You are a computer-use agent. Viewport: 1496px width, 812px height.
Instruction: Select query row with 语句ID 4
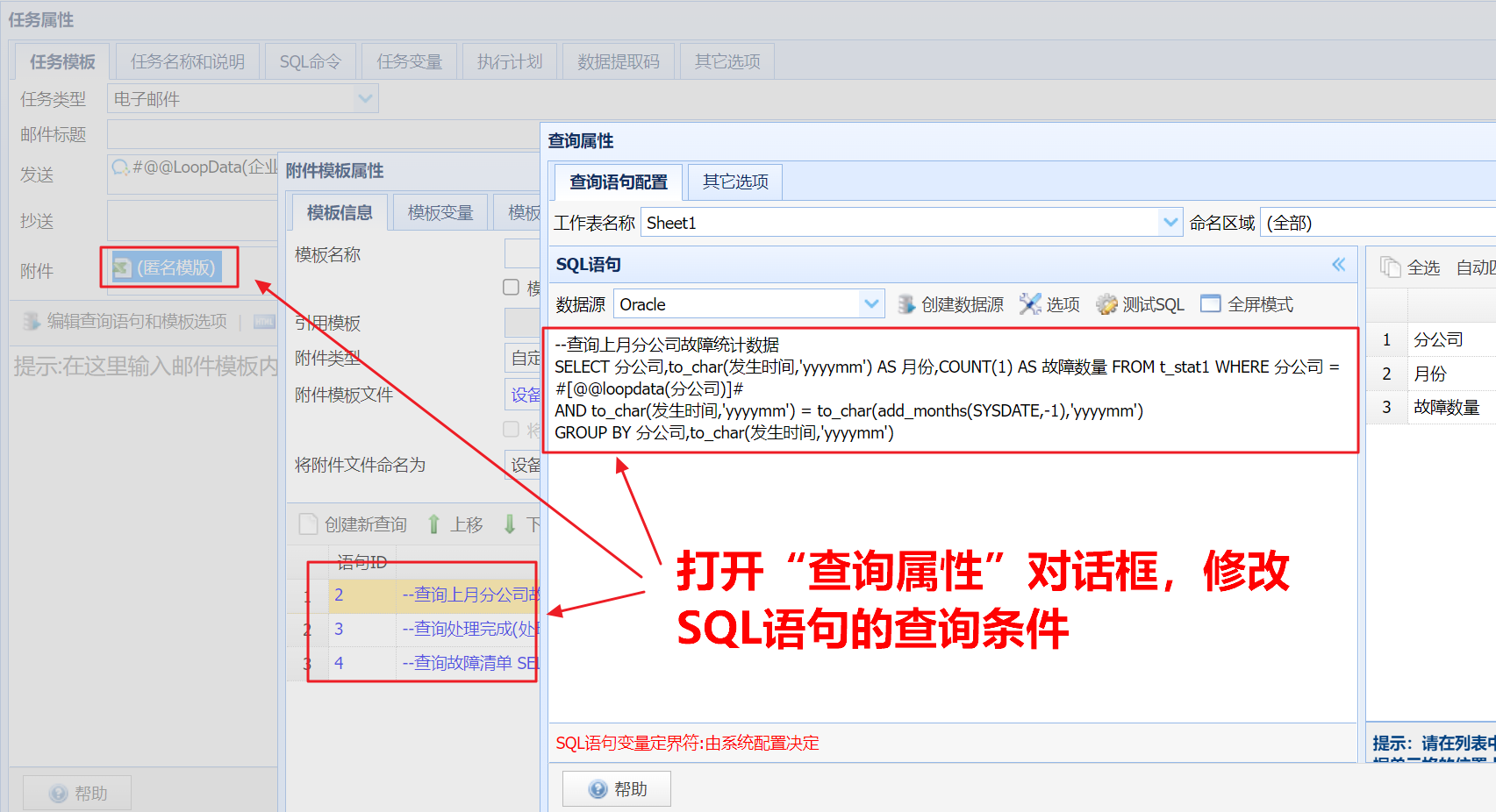[x=414, y=664]
